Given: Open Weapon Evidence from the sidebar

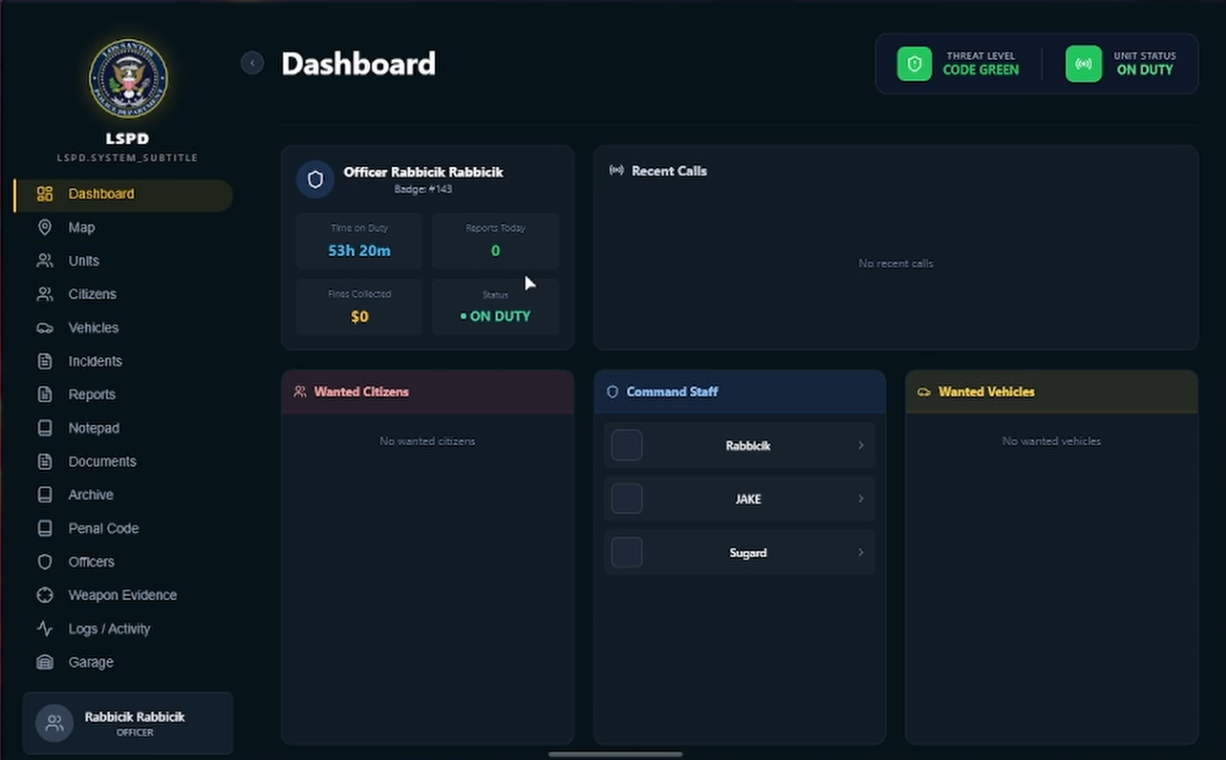Looking at the screenshot, I should pos(124,595).
